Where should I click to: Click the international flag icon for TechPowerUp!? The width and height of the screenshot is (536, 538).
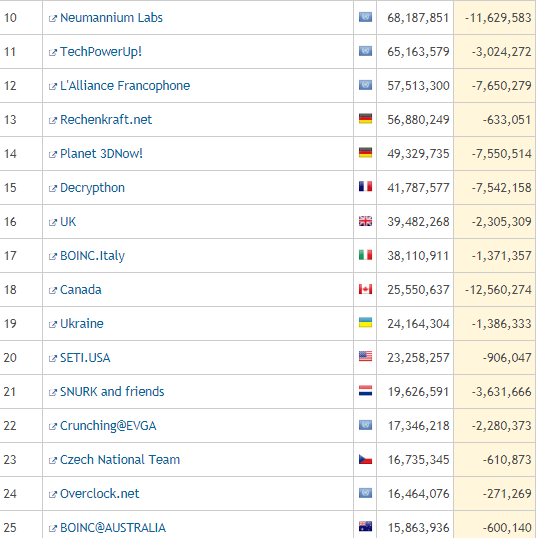coord(365,51)
